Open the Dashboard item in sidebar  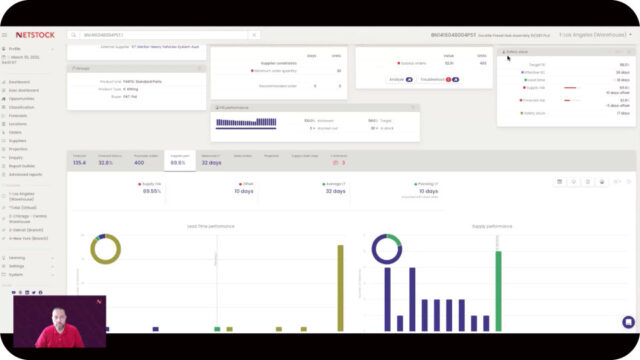pyautogui.click(x=19, y=82)
